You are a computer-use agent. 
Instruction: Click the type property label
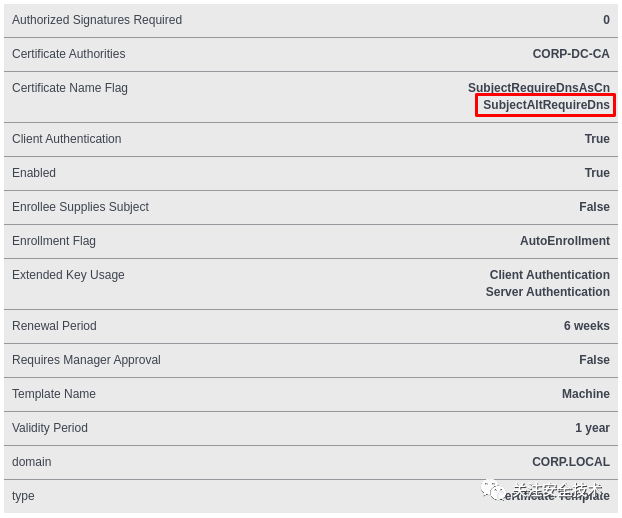(x=23, y=496)
